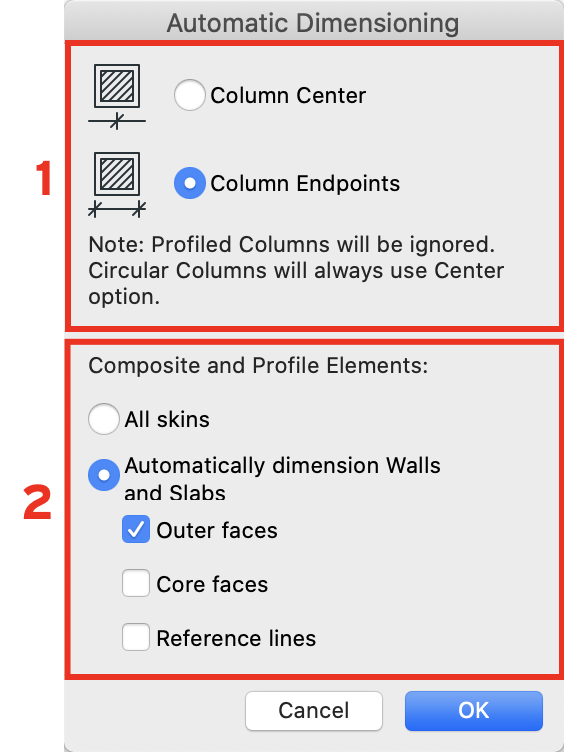
Task: Click the Column Center label text
Action: (x=288, y=95)
